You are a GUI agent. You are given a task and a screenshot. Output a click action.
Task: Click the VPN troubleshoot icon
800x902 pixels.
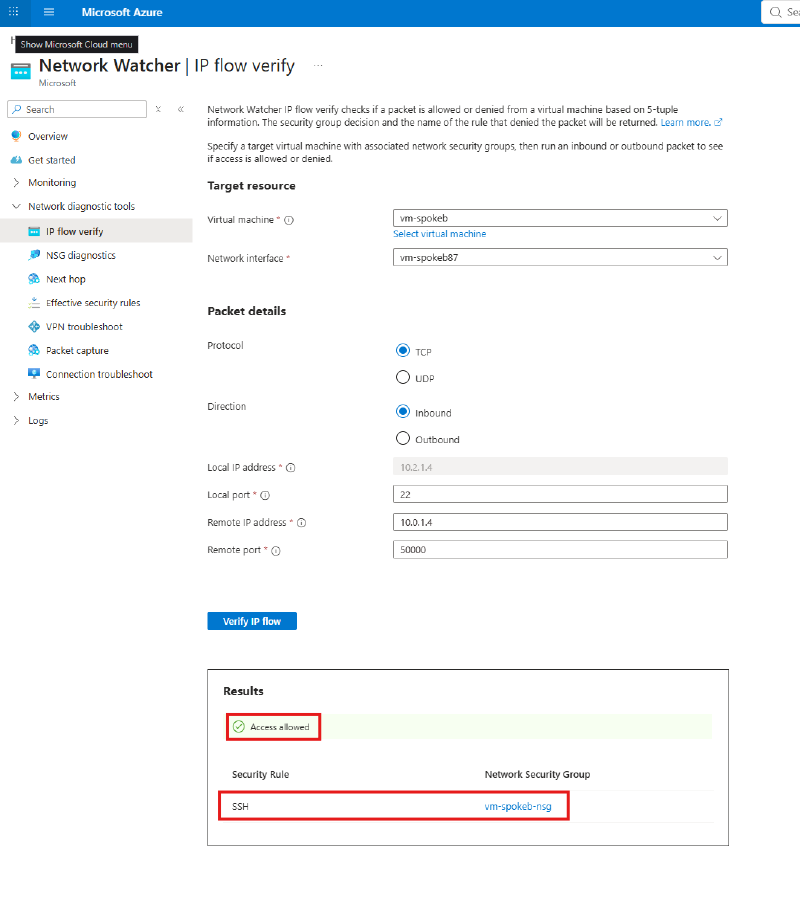coord(34,326)
